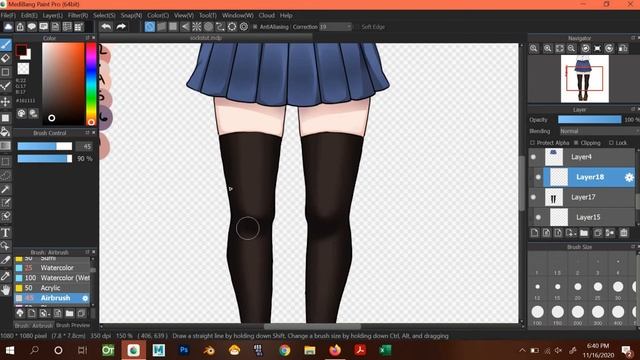Select the Layer17 layer row

pos(582,197)
